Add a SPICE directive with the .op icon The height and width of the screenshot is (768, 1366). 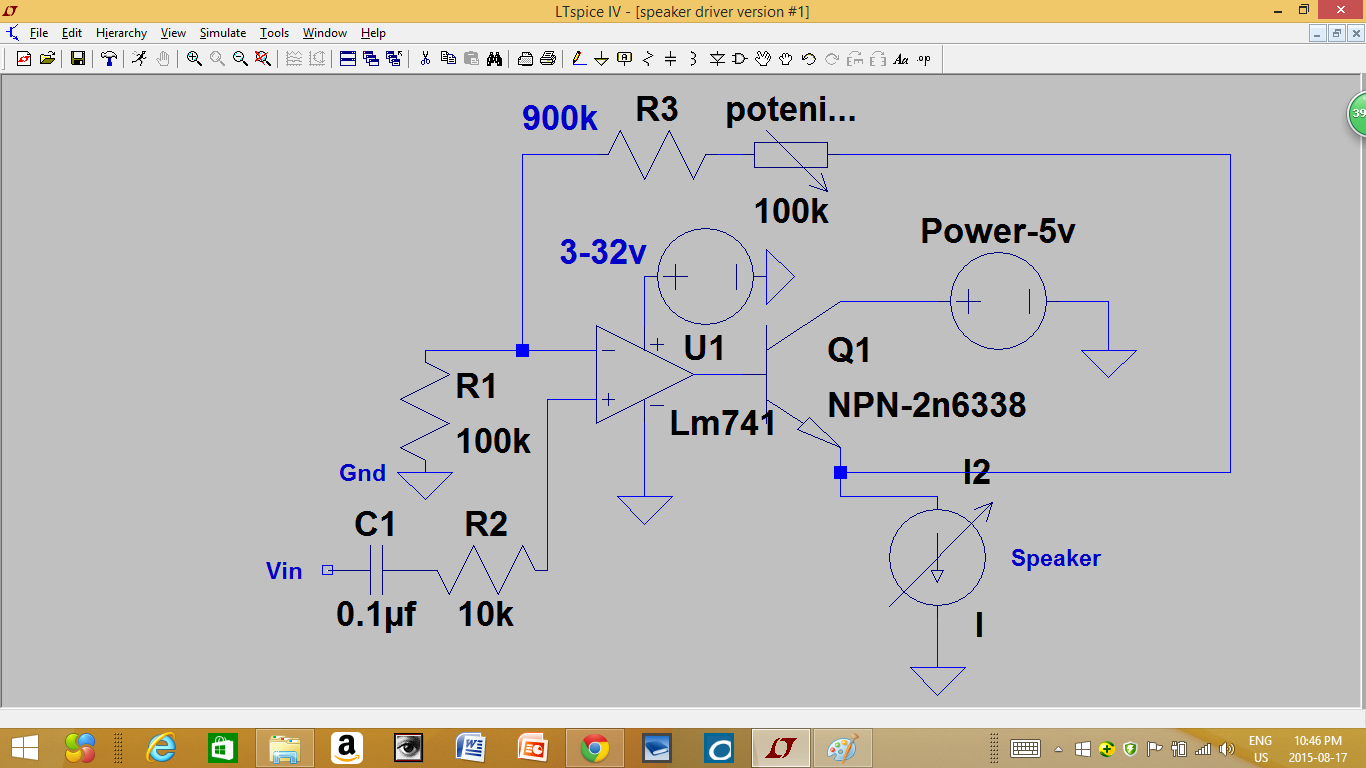[x=924, y=58]
